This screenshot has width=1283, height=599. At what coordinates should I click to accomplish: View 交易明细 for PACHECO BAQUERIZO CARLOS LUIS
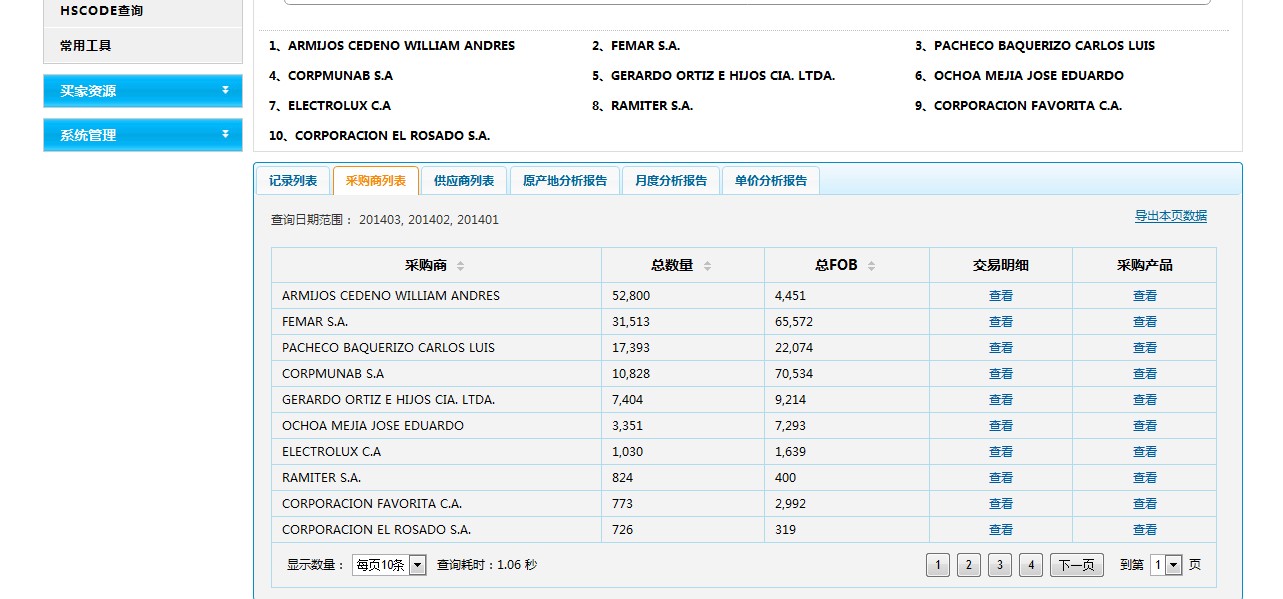click(x=1001, y=348)
